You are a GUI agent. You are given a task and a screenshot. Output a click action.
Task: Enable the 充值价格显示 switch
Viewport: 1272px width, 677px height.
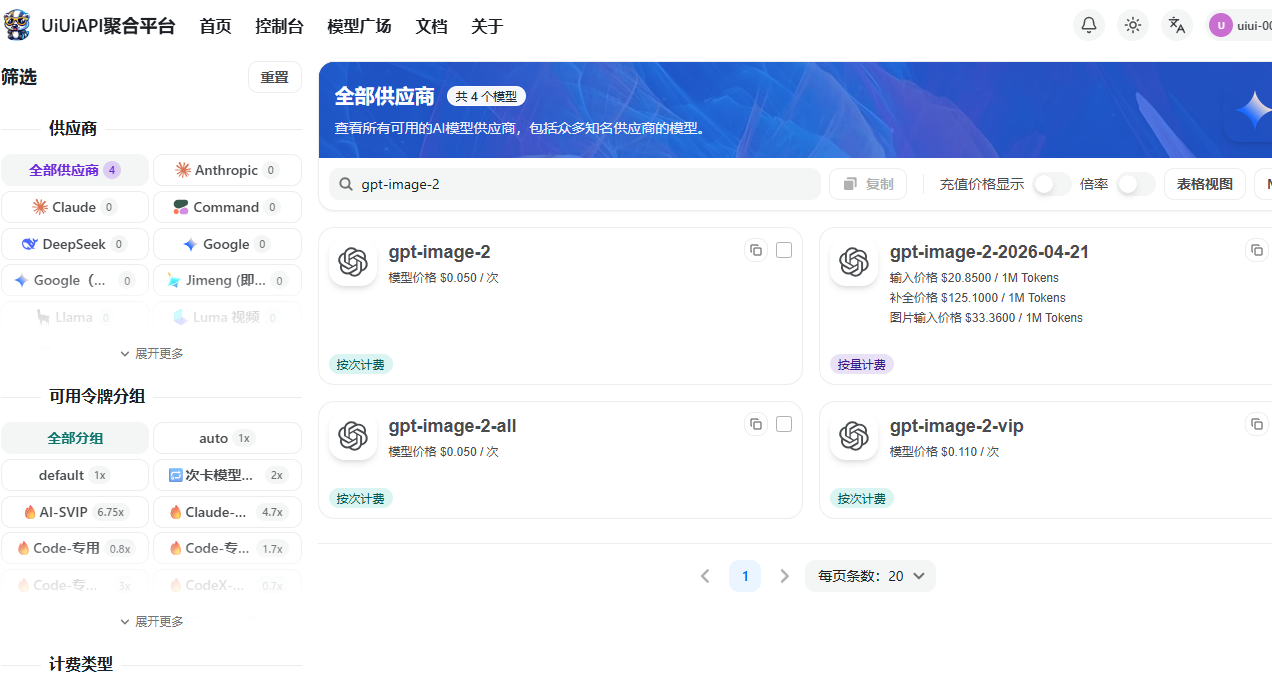[x=1051, y=184]
